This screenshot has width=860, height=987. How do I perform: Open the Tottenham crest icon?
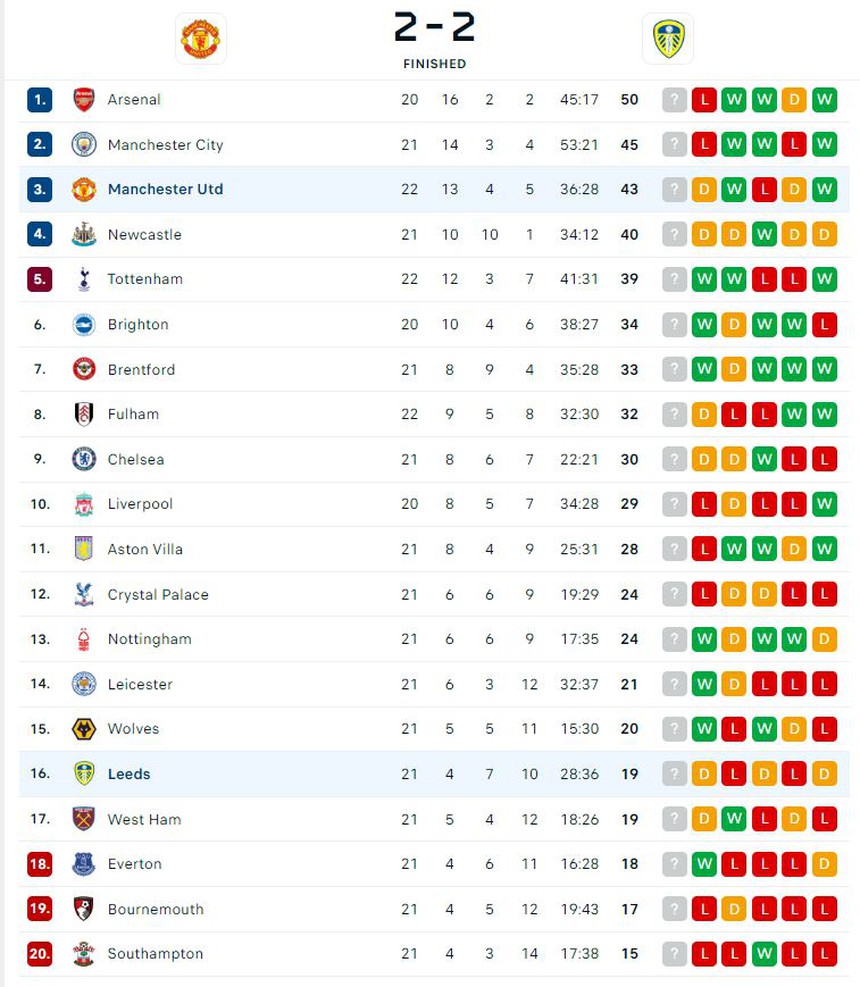click(x=84, y=279)
